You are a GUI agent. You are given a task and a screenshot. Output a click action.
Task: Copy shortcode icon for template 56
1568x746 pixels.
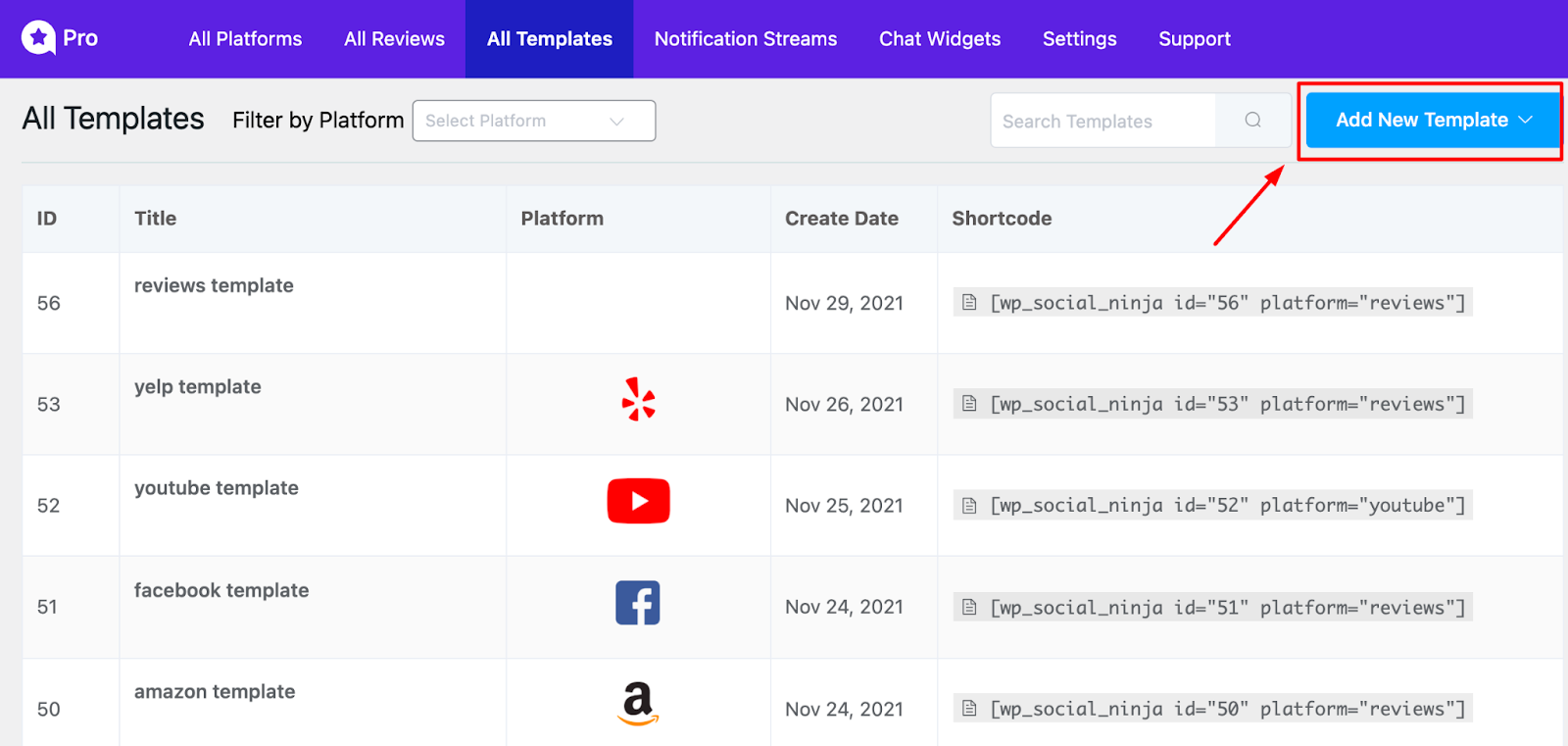click(969, 303)
